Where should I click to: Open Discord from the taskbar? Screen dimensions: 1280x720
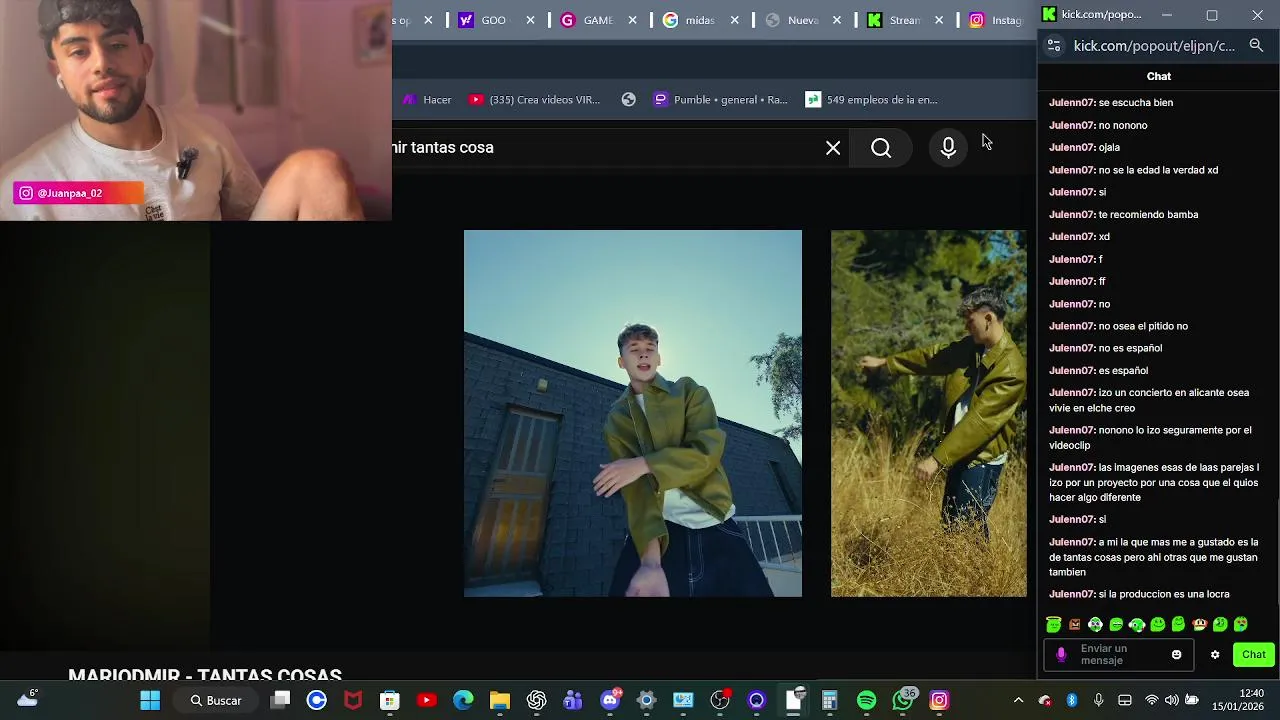tap(610, 700)
